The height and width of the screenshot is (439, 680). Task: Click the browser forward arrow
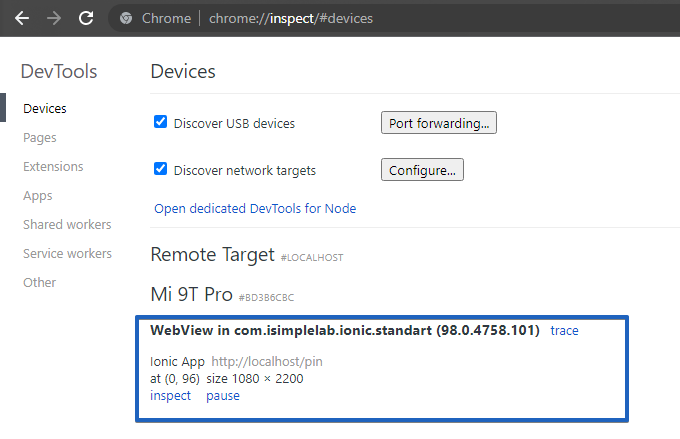coord(54,18)
